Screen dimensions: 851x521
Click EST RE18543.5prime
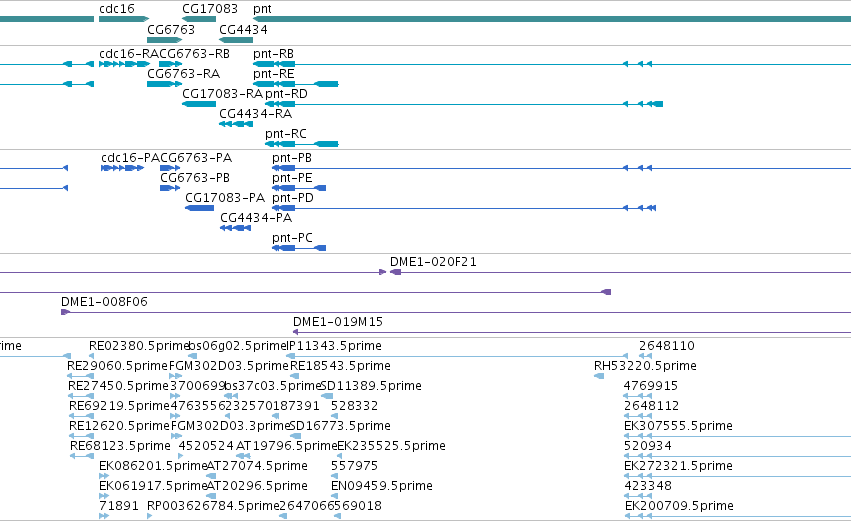tap(340, 366)
